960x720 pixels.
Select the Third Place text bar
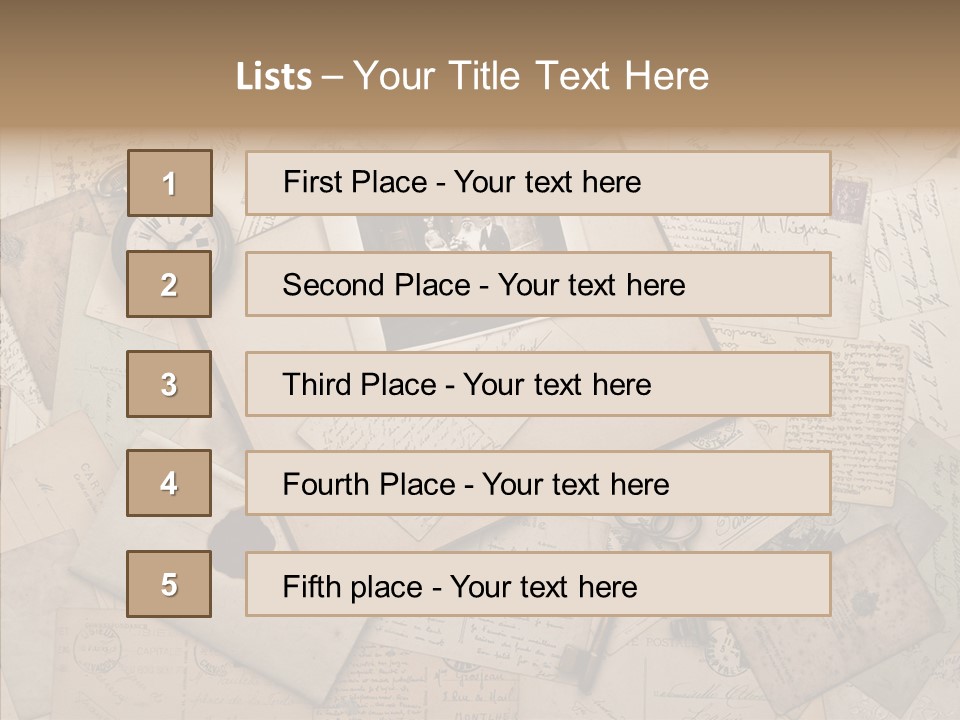pyautogui.click(x=538, y=384)
